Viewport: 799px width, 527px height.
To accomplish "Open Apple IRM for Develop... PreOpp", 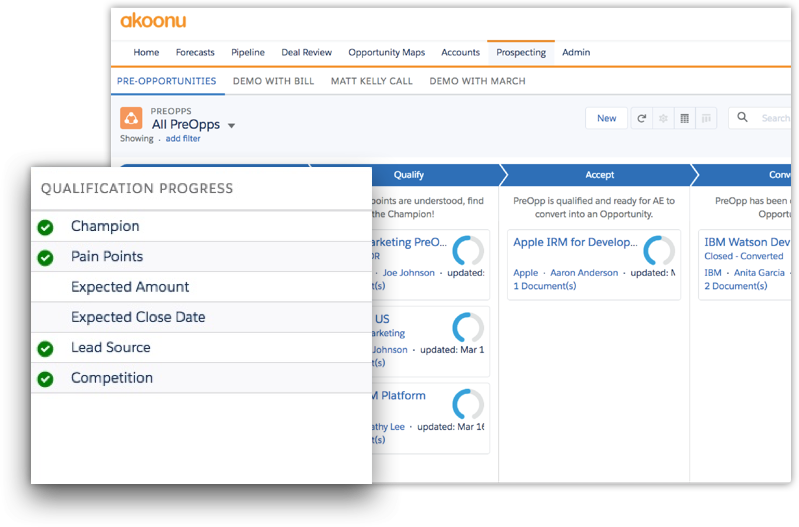I will [575, 242].
